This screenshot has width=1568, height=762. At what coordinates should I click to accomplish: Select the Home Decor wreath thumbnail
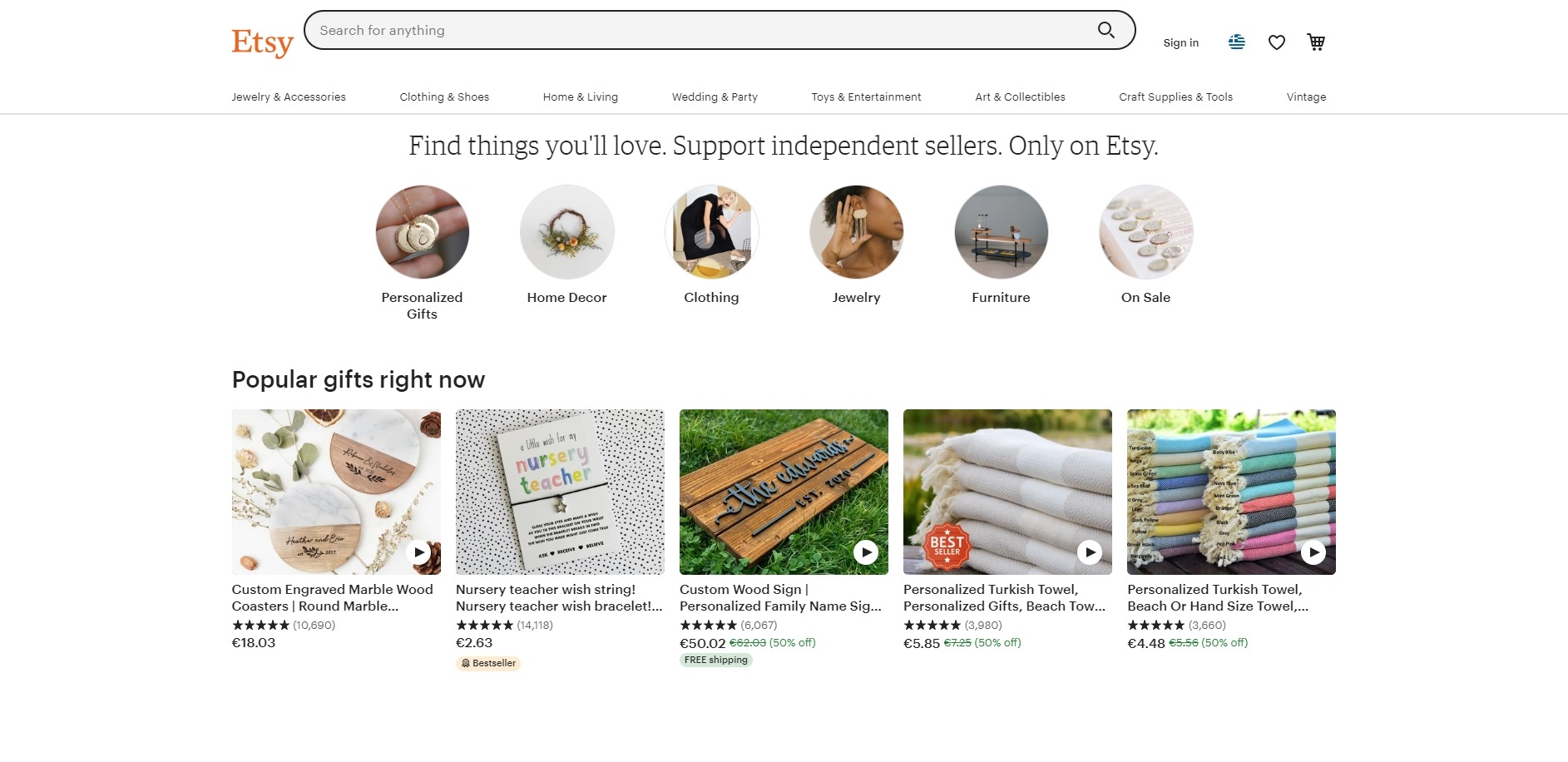pos(566,232)
